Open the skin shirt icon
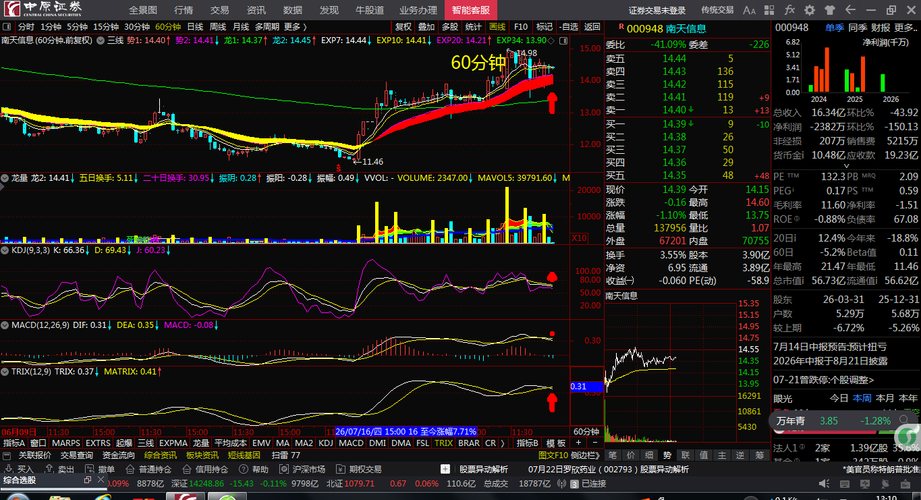The height and width of the screenshot is (500, 921). pyautogui.click(x=829, y=10)
